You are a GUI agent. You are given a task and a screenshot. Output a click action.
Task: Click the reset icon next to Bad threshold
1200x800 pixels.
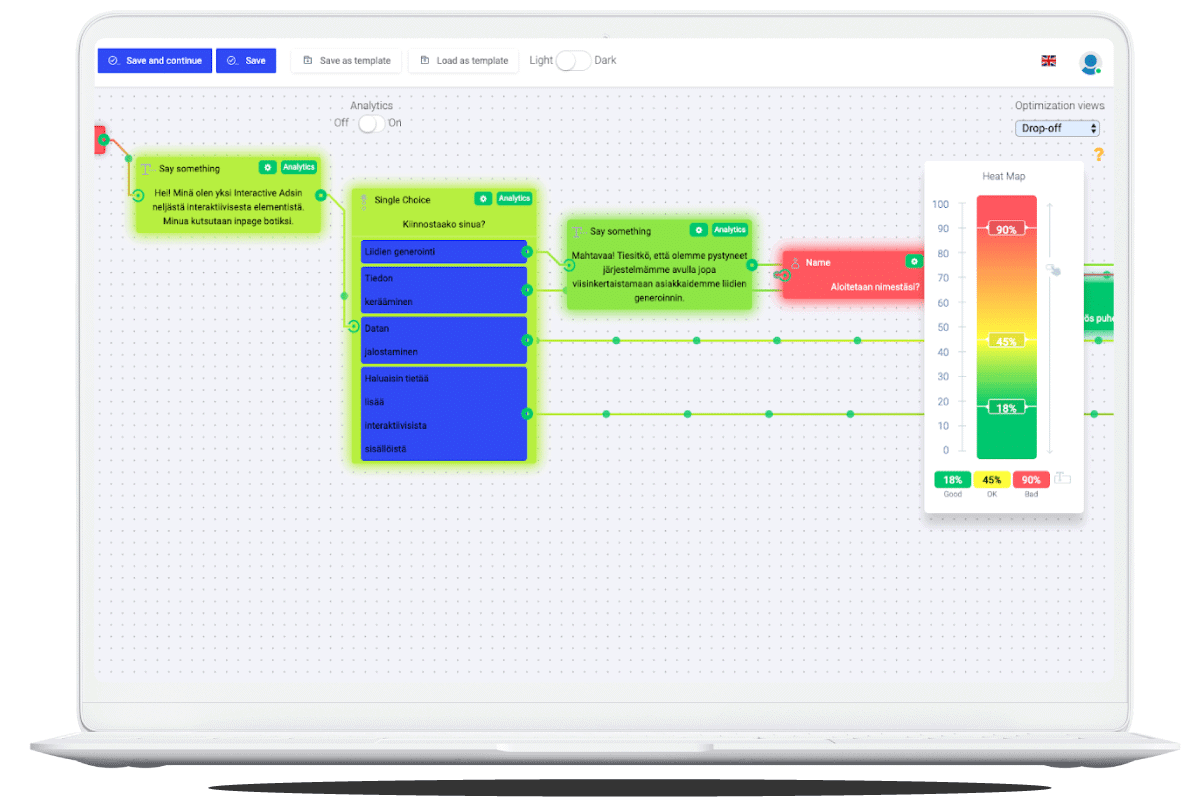pyautogui.click(x=1062, y=479)
